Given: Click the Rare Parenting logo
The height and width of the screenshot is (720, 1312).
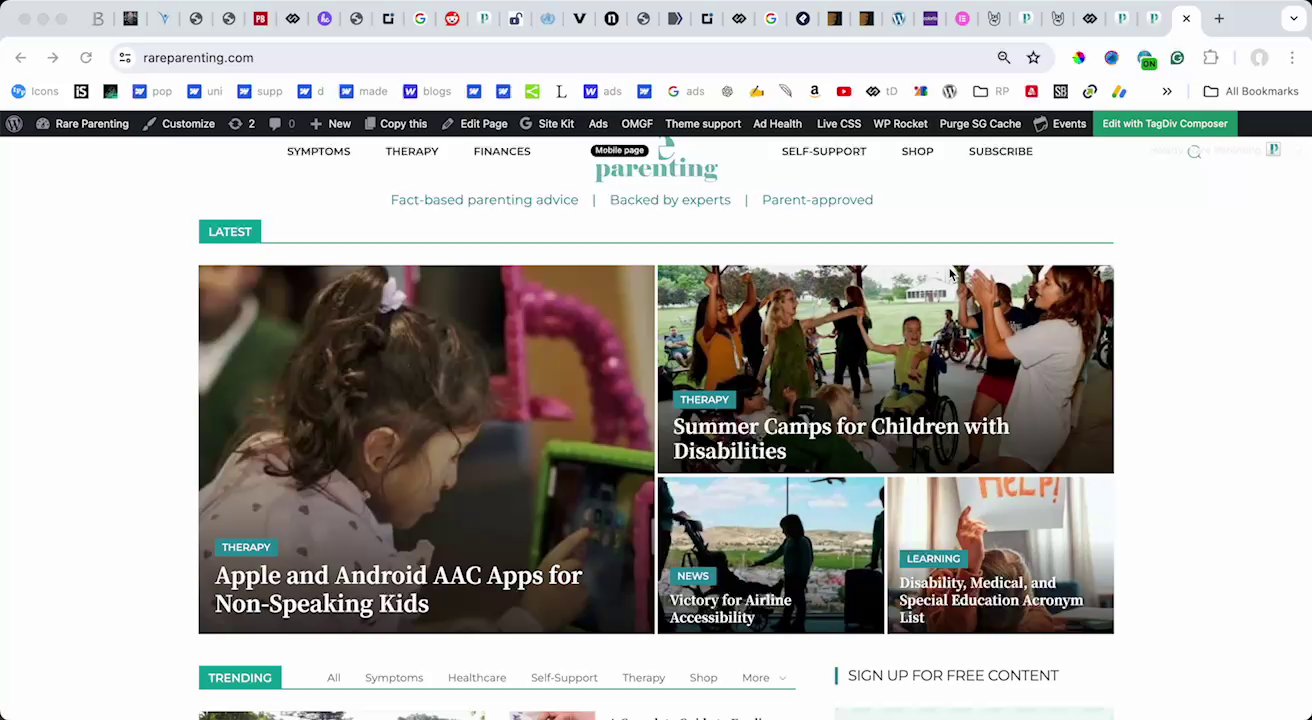Looking at the screenshot, I should pos(656,162).
